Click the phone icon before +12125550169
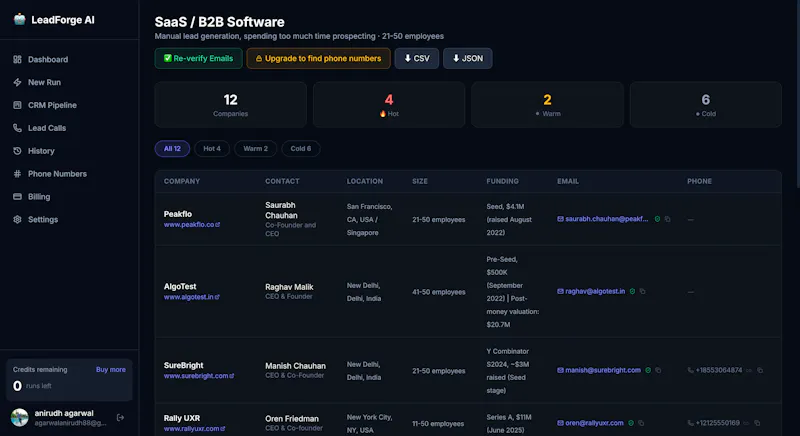Image resolution: width=800 pixels, height=436 pixels. (691, 423)
